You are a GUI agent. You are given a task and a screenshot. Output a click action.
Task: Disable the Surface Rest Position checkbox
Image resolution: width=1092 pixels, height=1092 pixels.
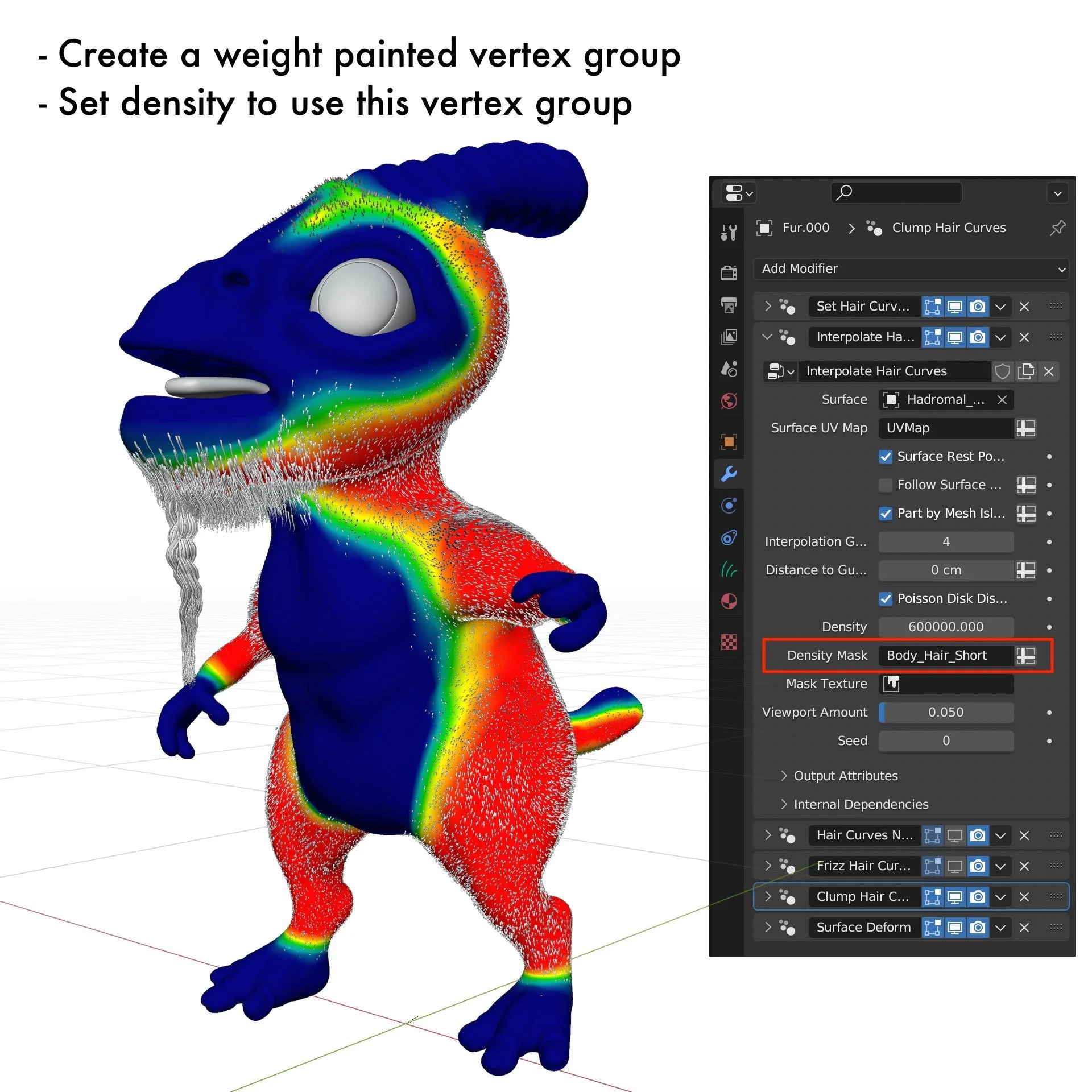(x=886, y=457)
